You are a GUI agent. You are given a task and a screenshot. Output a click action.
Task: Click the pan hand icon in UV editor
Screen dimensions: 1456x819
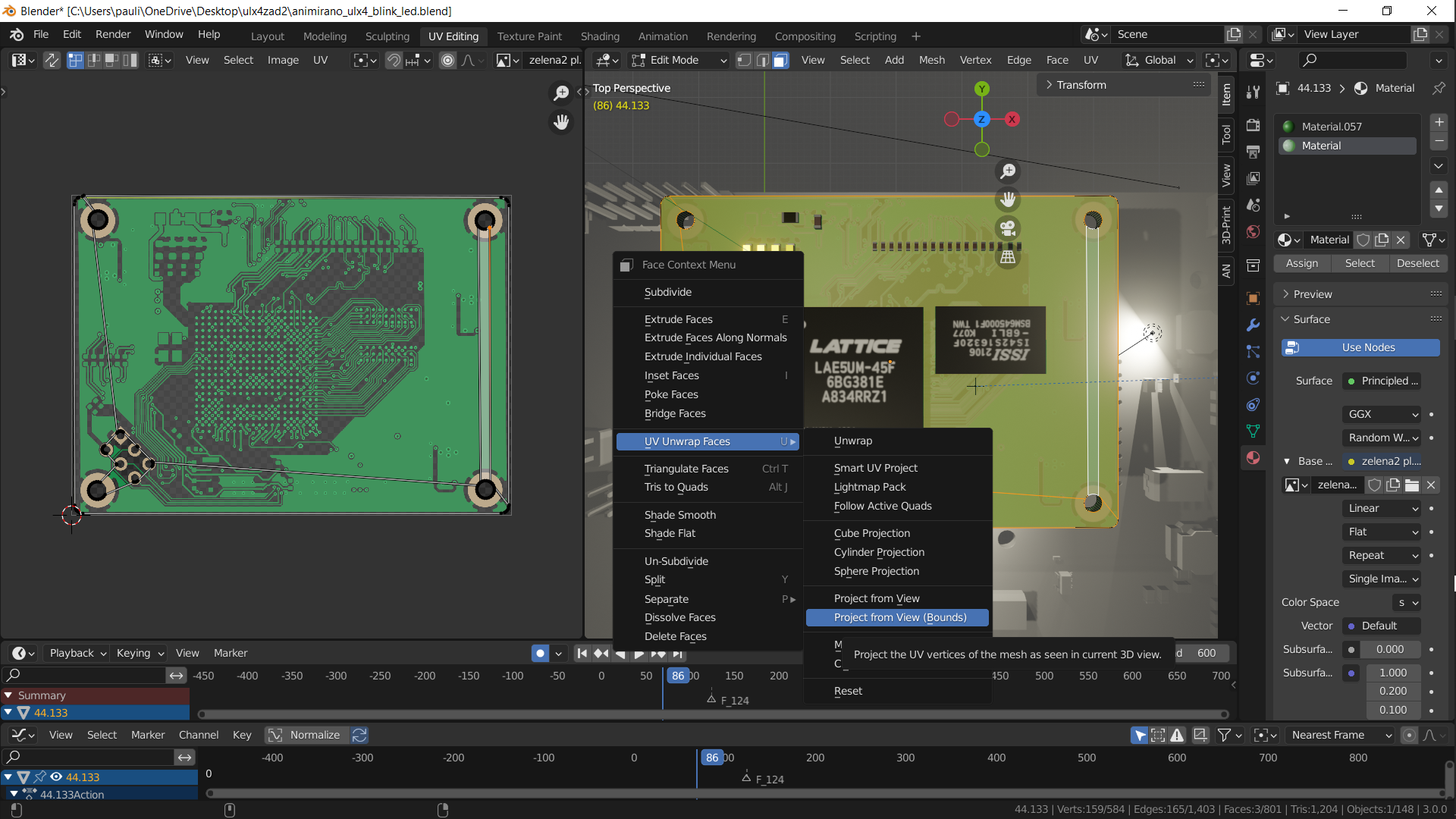[561, 121]
